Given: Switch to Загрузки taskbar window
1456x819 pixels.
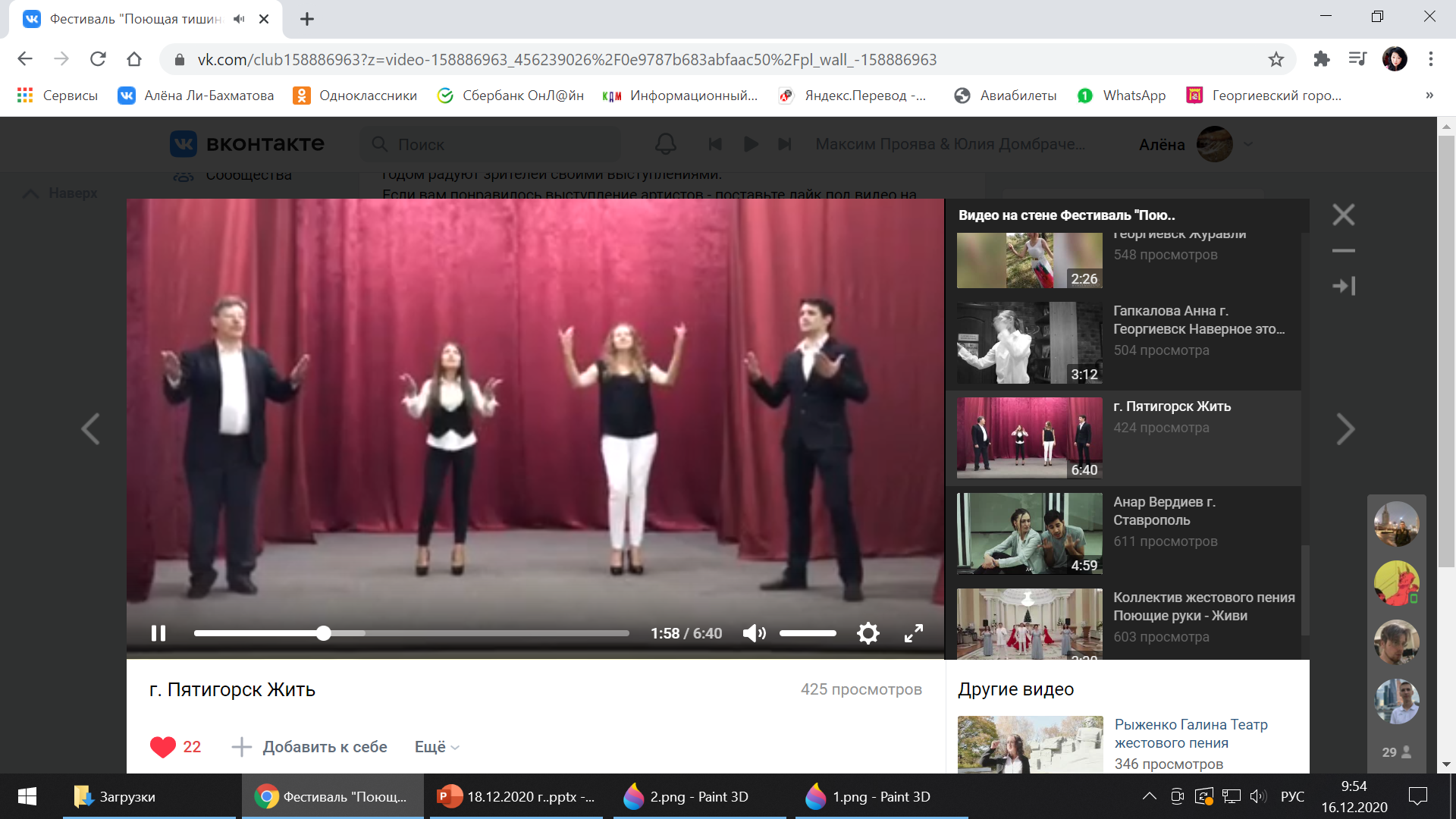Looking at the screenshot, I should (149, 796).
